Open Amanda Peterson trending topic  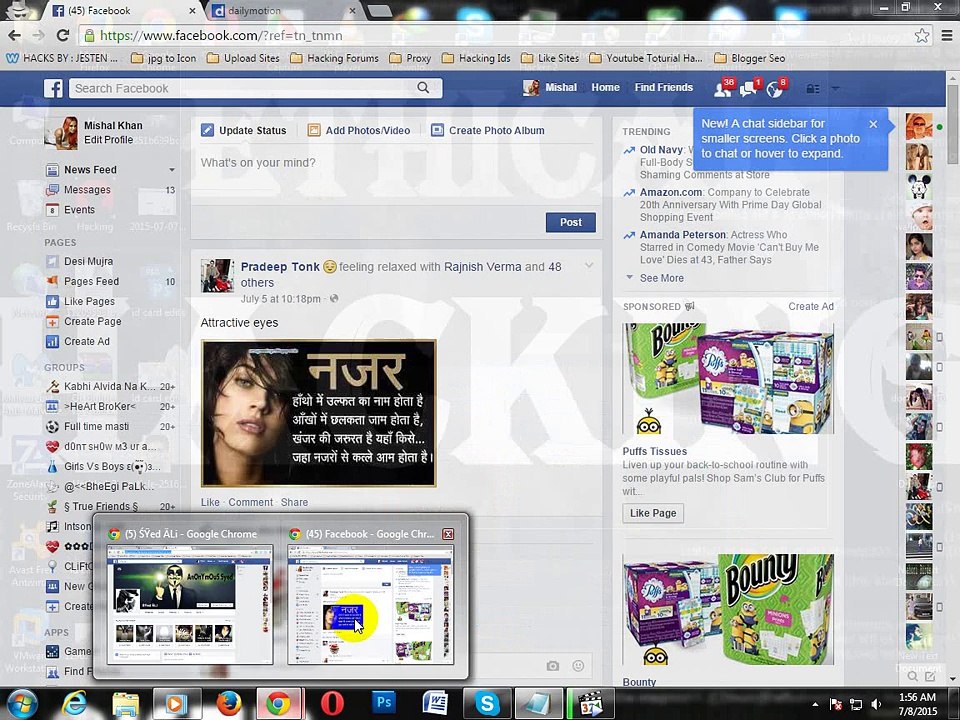[x=683, y=234]
